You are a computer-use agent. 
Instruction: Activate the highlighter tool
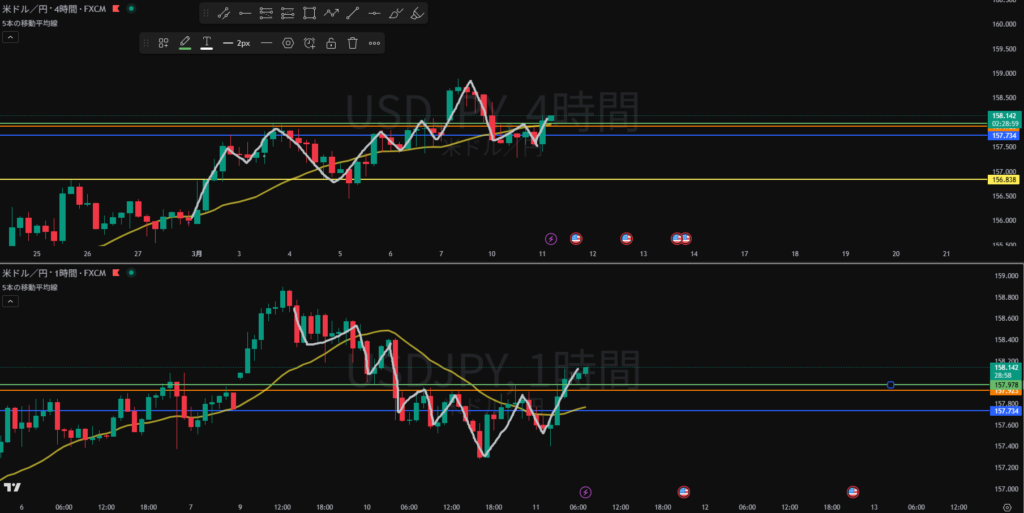[x=419, y=13]
